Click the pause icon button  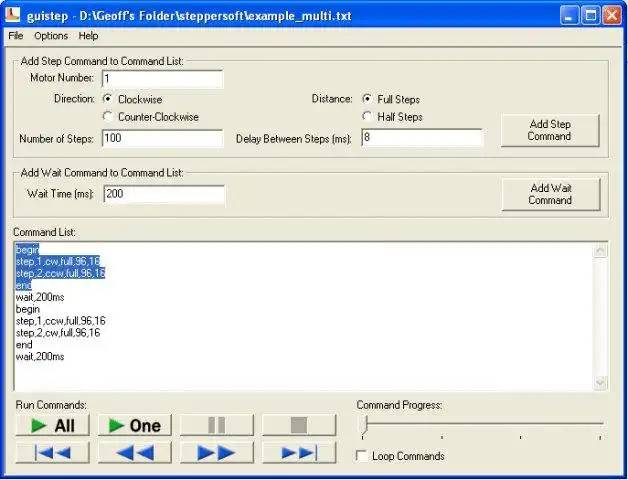[217, 425]
